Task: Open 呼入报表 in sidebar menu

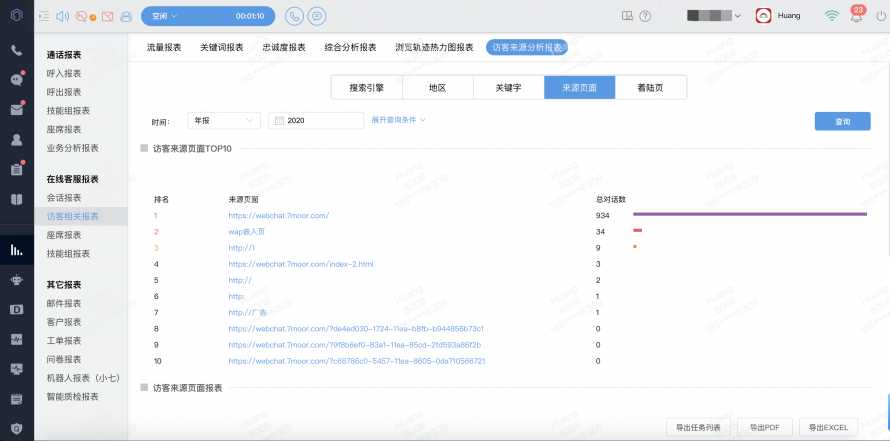Action: coord(64,74)
